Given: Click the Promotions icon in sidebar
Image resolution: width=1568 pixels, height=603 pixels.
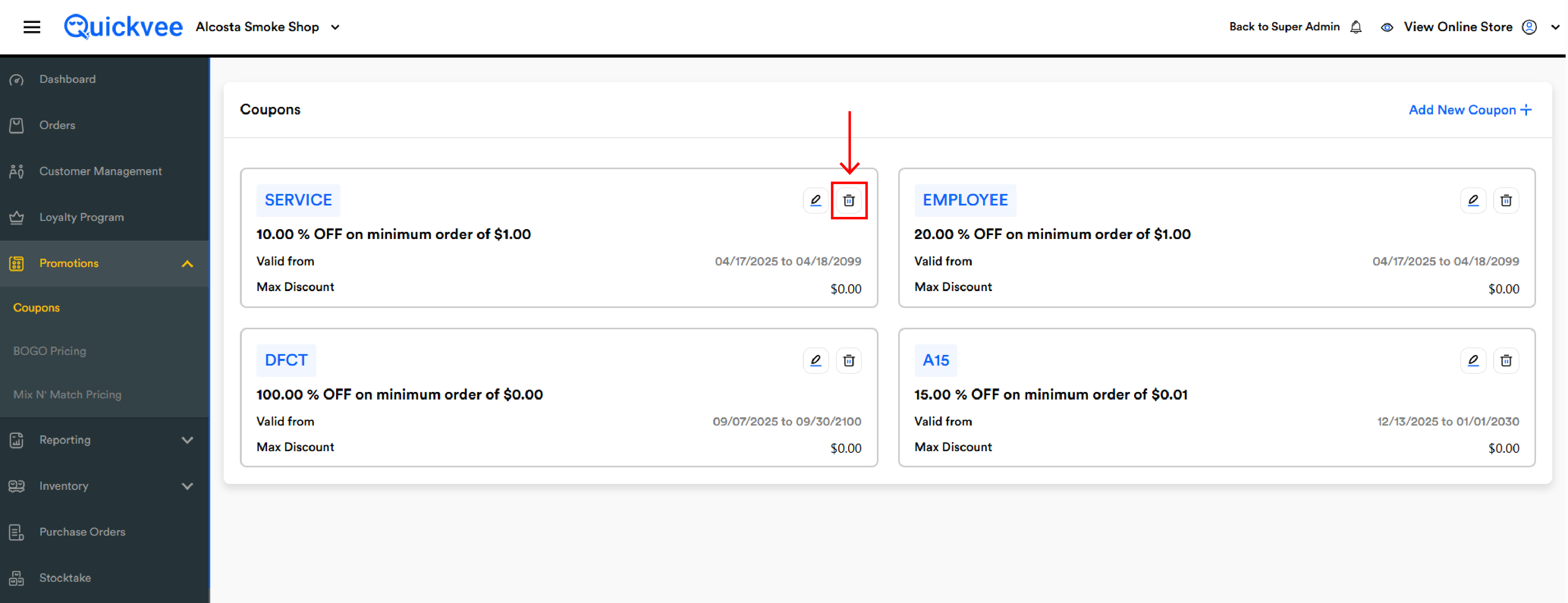Looking at the screenshot, I should (17, 263).
